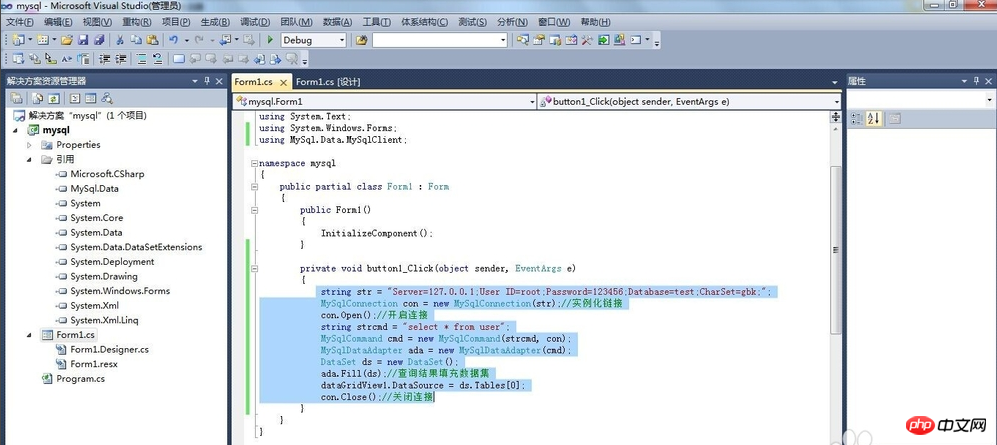
Task: Toggle auto-hide pin on the 属性 panel
Action: [979, 81]
